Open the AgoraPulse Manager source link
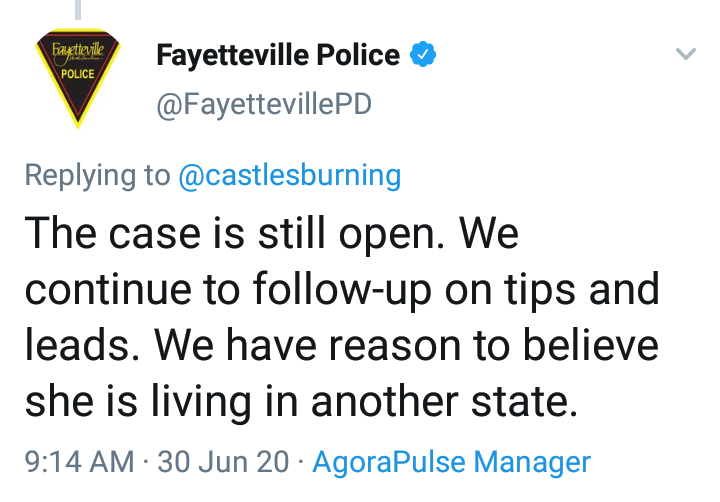The width and height of the screenshot is (720, 502). click(451, 462)
